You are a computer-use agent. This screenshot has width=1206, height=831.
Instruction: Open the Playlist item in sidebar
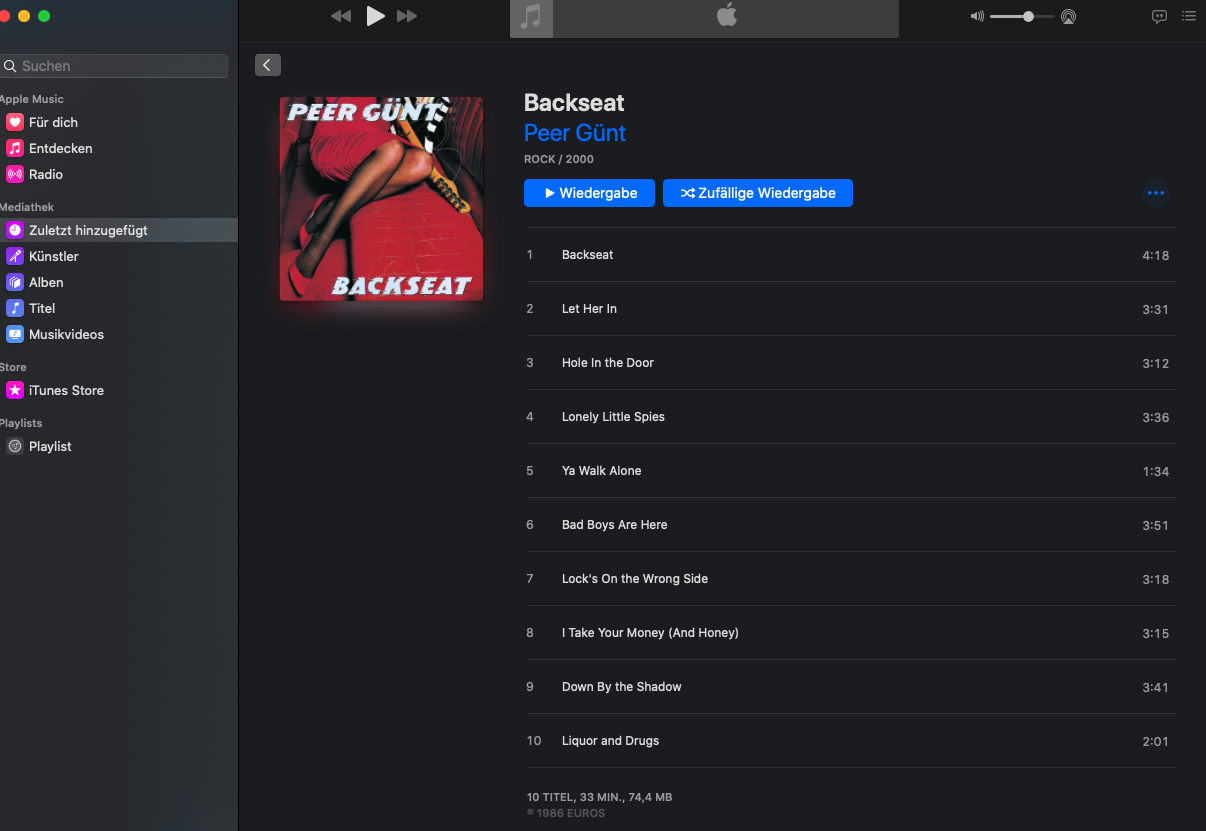click(50, 446)
